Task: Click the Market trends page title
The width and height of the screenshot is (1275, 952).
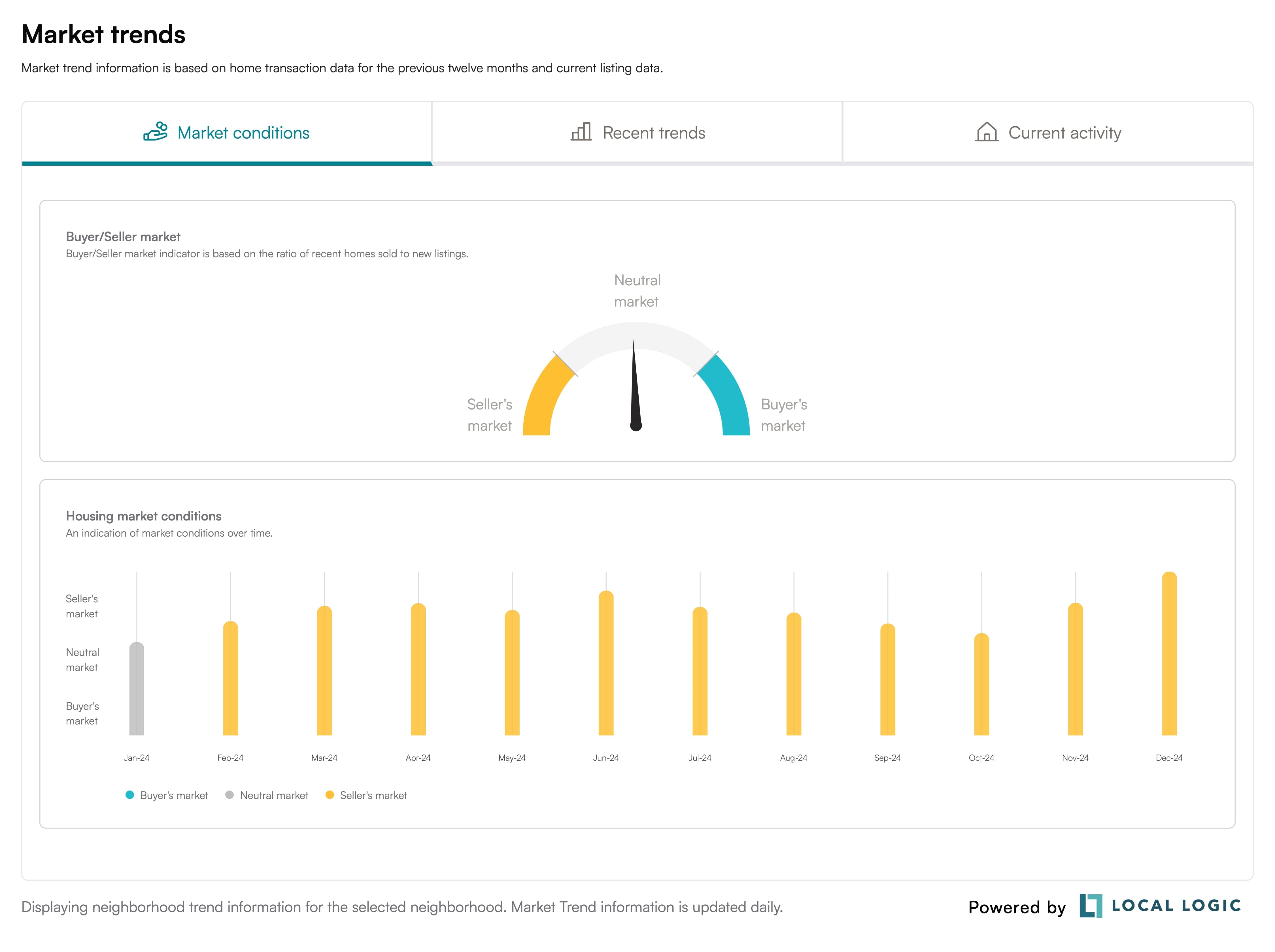Action: 104,34
